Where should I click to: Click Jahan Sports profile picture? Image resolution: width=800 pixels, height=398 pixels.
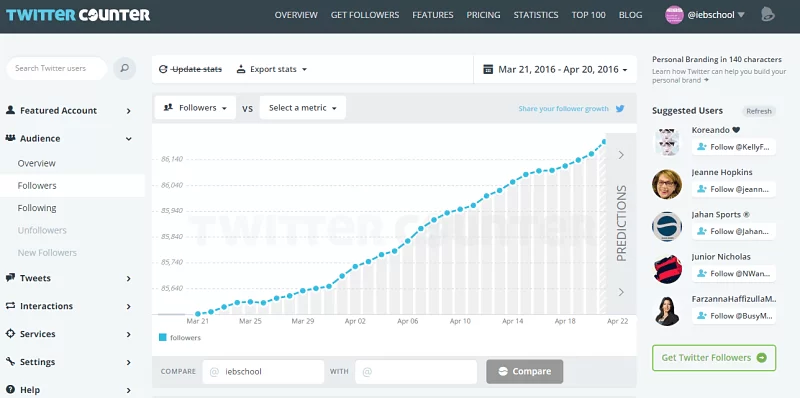pos(667,227)
